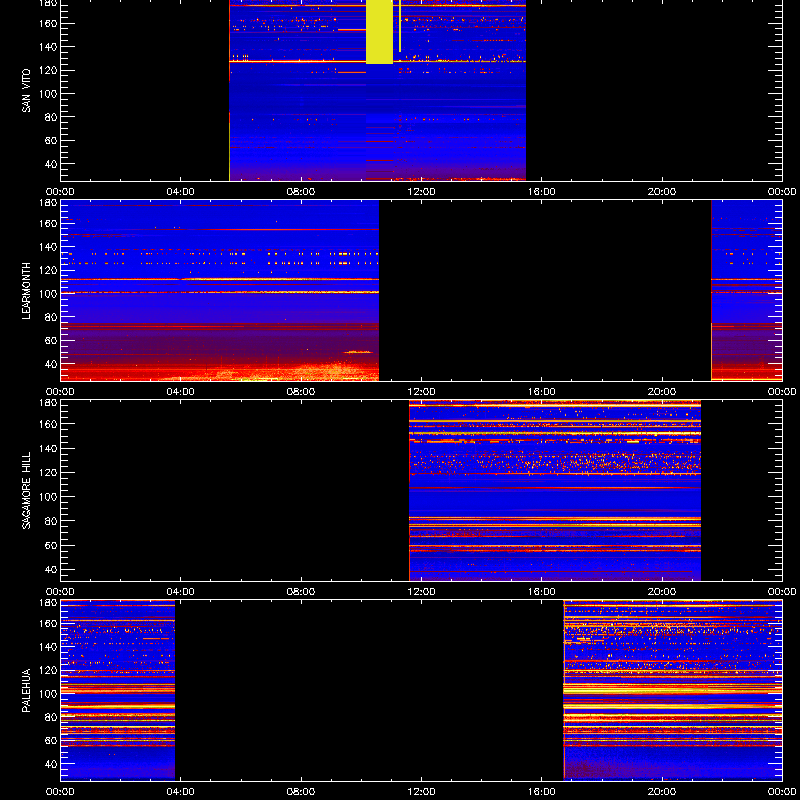
Task: Click the 08:00 time label under San Vito plot
Action: click(301, 192)
